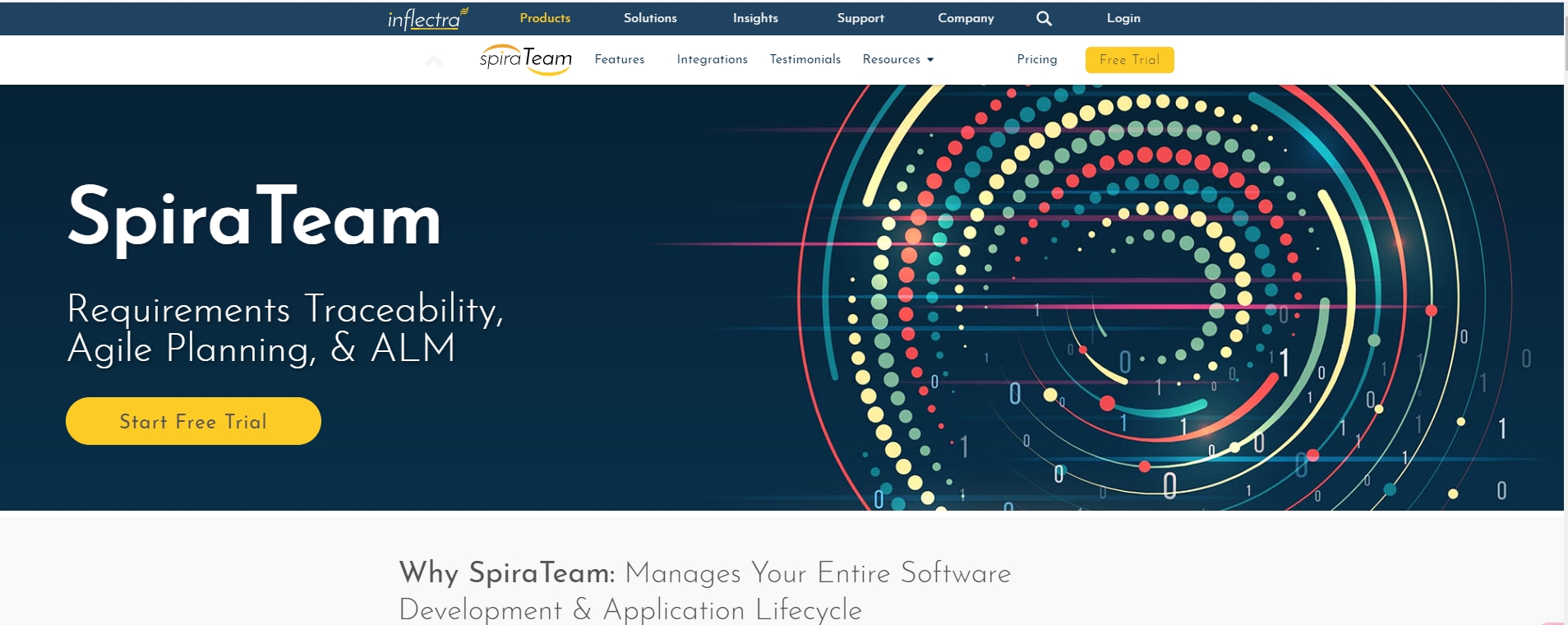
Task: Open the Pricing page
Action: (x=1037, y=59)
